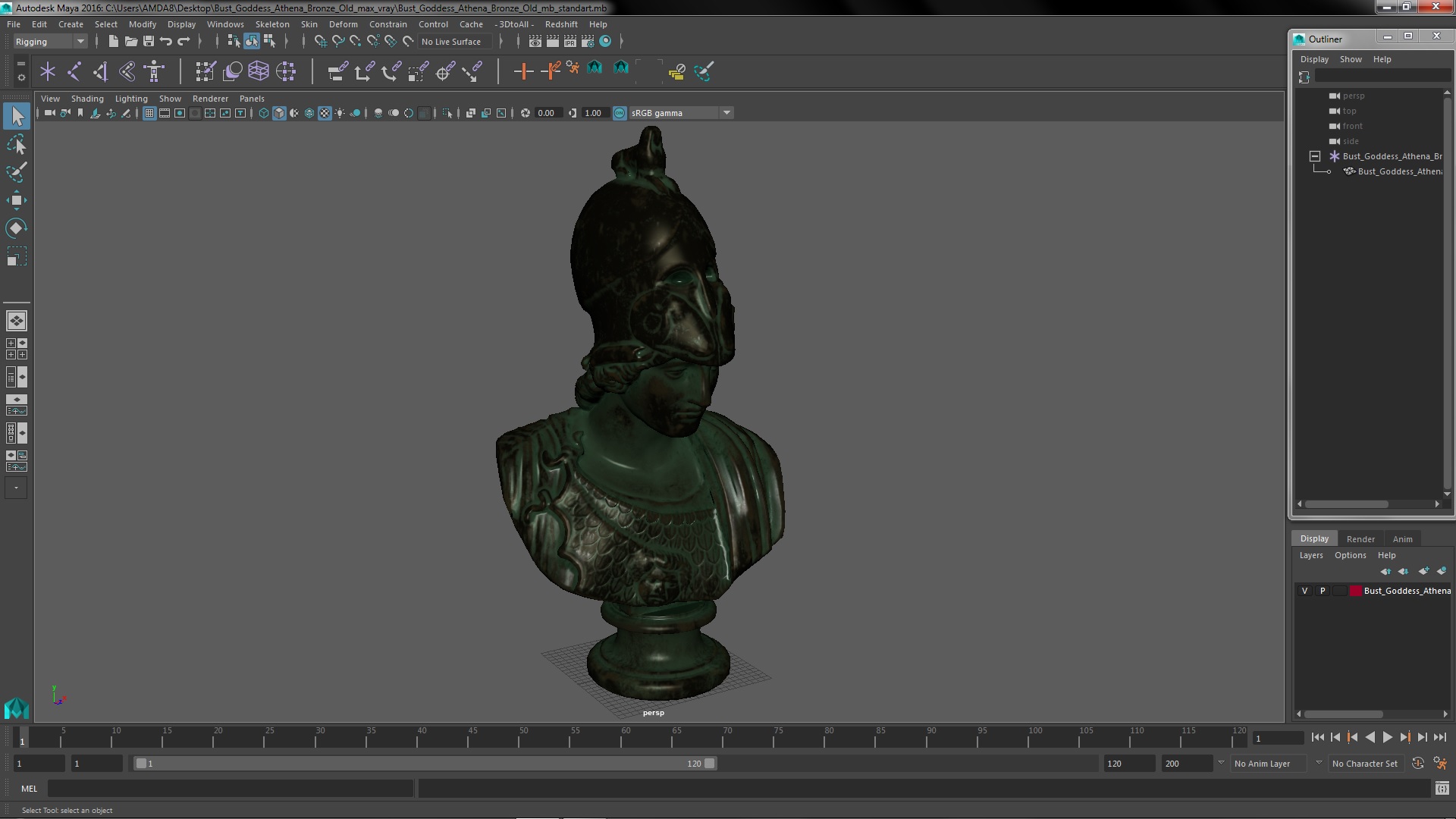Collapse the Bust_Goddess_Athena_Br outliner node
The image size is (1456, 819).
point(1315,156)
